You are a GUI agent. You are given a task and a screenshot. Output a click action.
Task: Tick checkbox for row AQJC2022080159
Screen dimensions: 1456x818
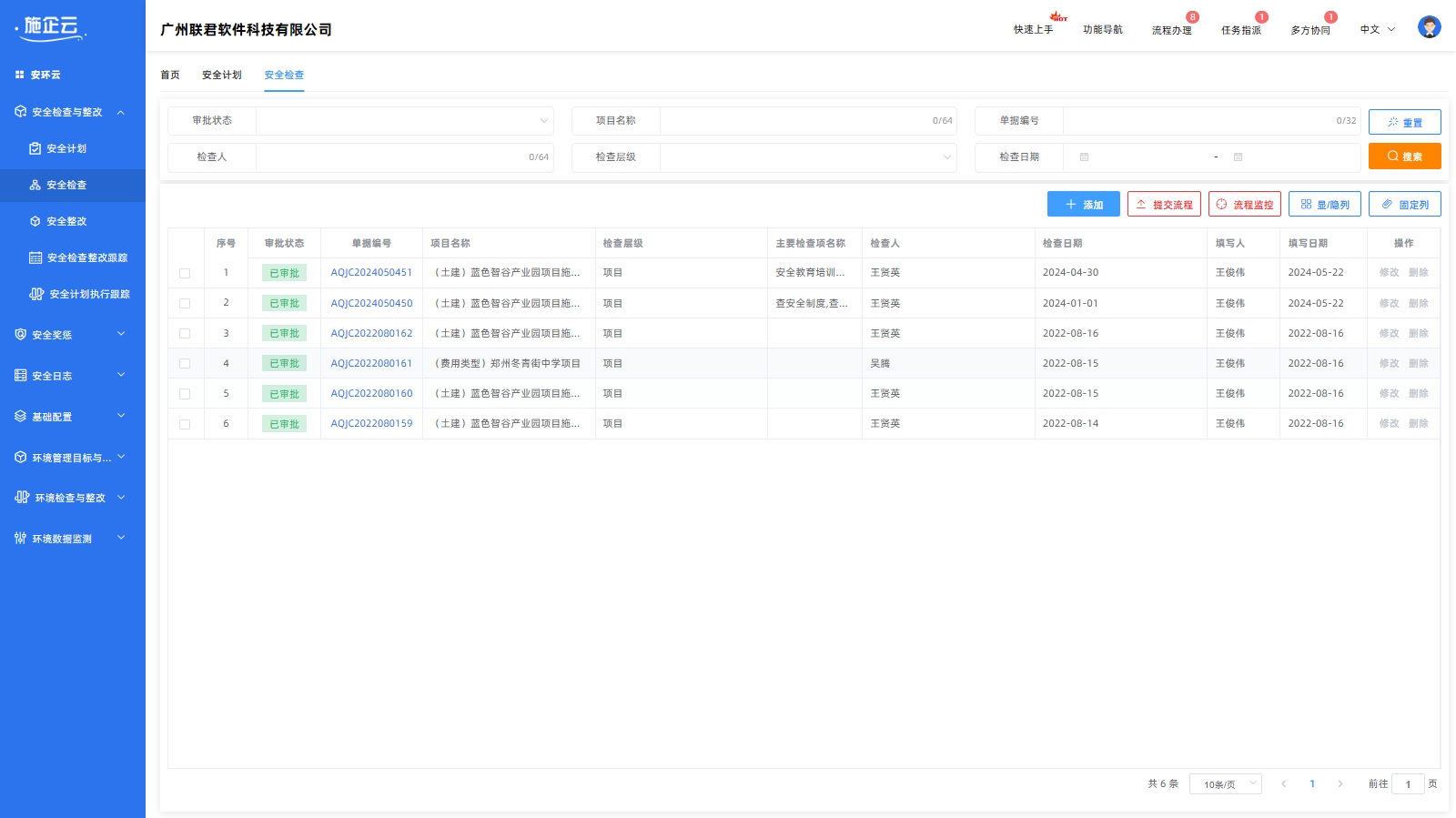point(185,424)
